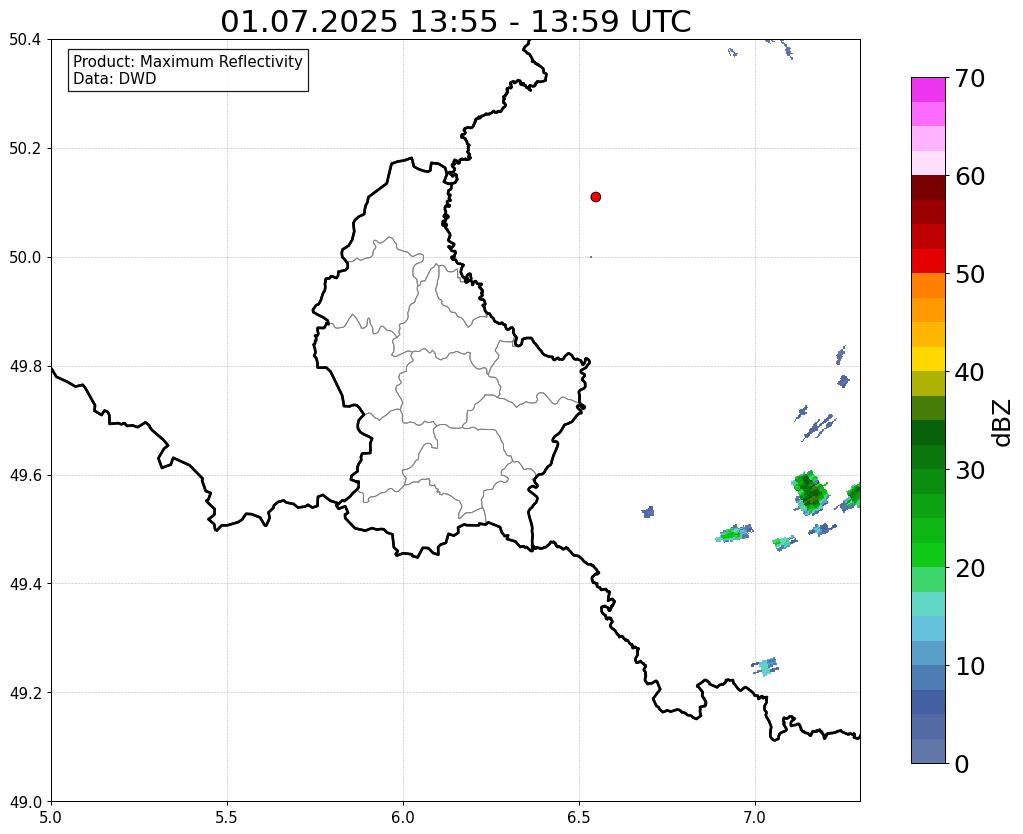Click the latitude label 49.6
The width and height of the screenshot is (1023, 834).
point(25,476)
